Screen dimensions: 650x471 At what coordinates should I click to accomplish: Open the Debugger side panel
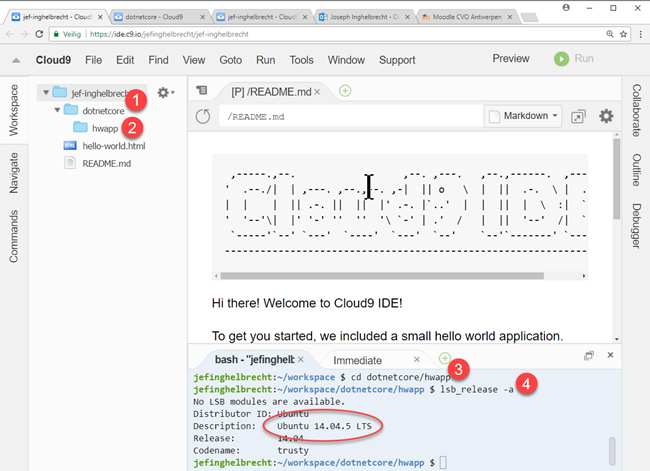pos(636,226)
